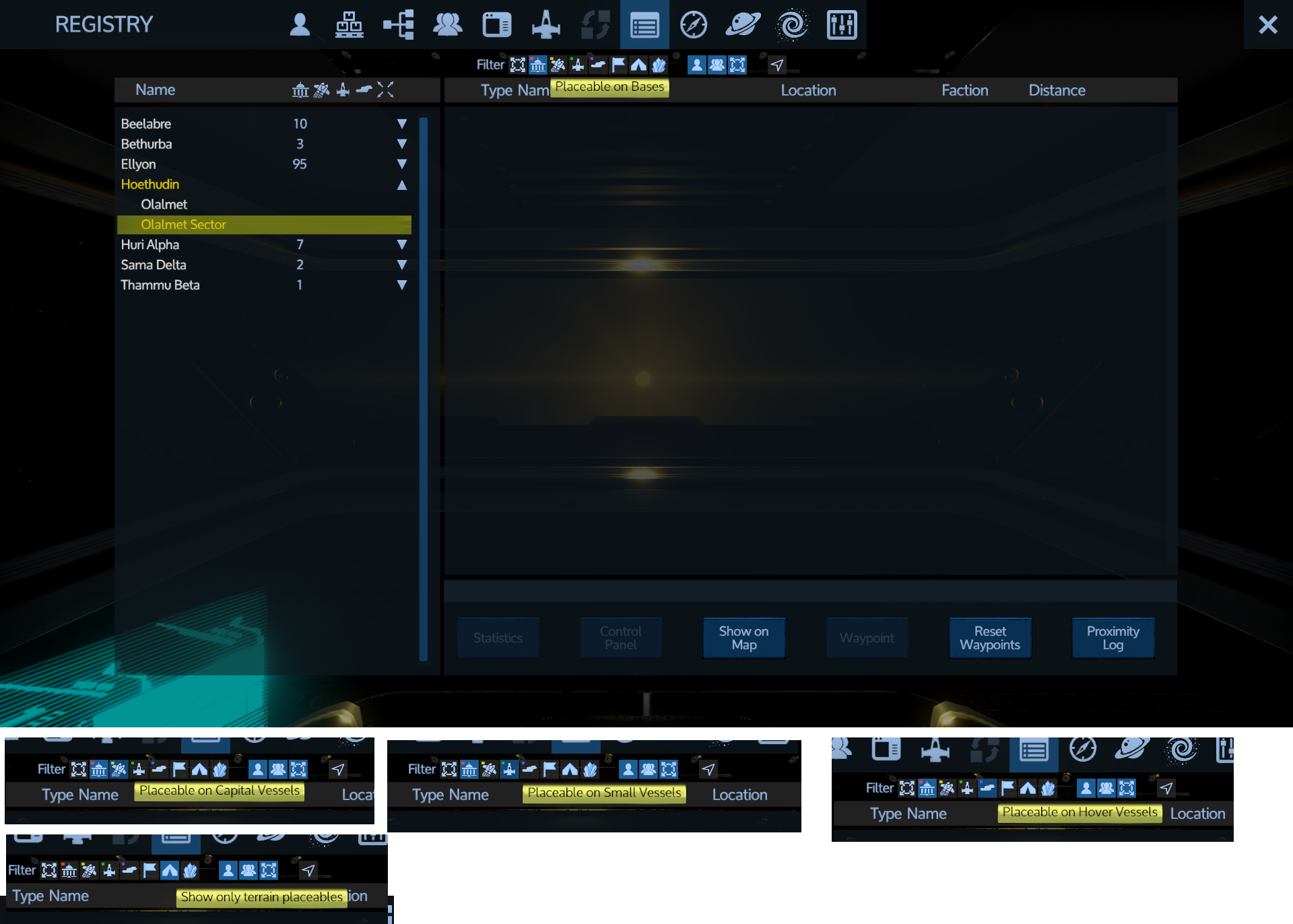
Task: Sort list by Distance column header
Action: click(1056, 90)
